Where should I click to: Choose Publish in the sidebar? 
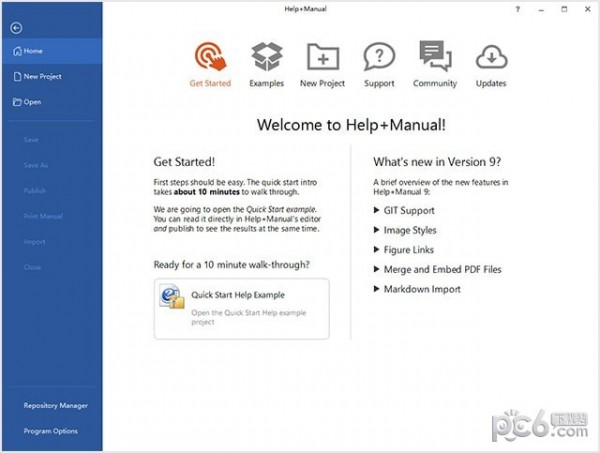tap(35, 191)
